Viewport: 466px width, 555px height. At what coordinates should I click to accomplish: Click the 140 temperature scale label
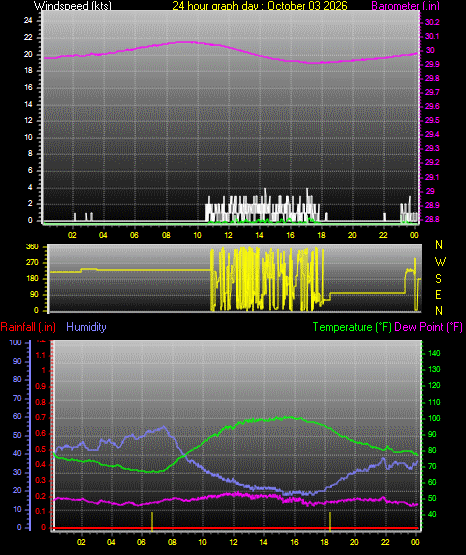tap(434, 353)
